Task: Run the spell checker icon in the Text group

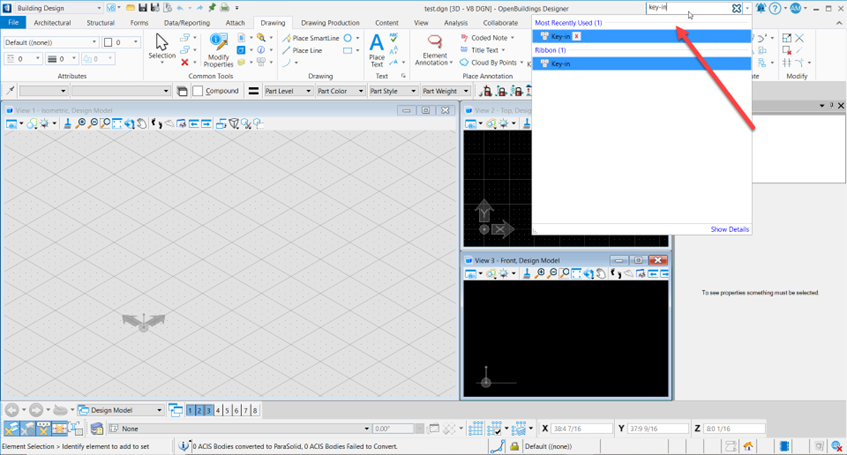Action: [x=394, y=37]
